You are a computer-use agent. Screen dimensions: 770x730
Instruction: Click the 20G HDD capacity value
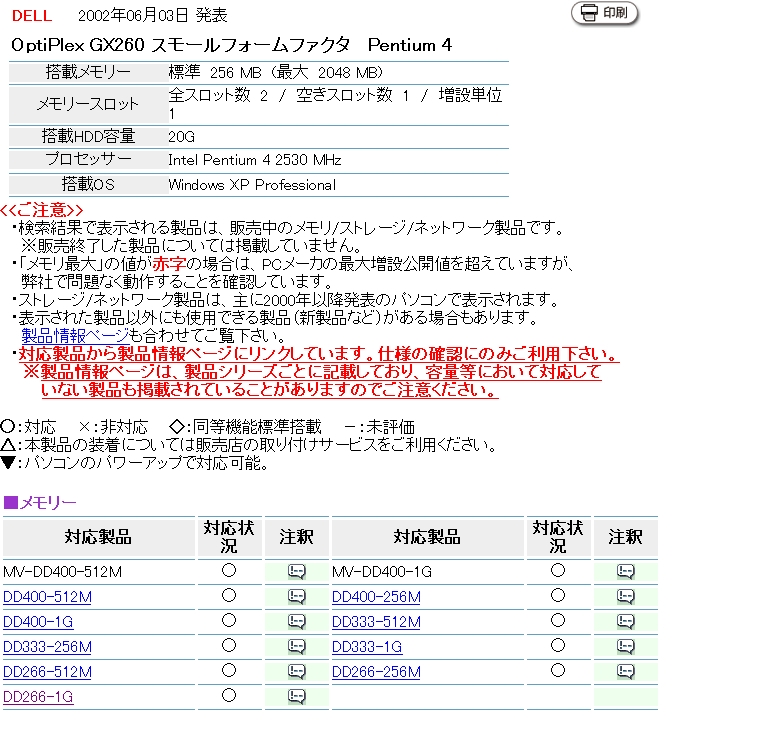(181, 136)
